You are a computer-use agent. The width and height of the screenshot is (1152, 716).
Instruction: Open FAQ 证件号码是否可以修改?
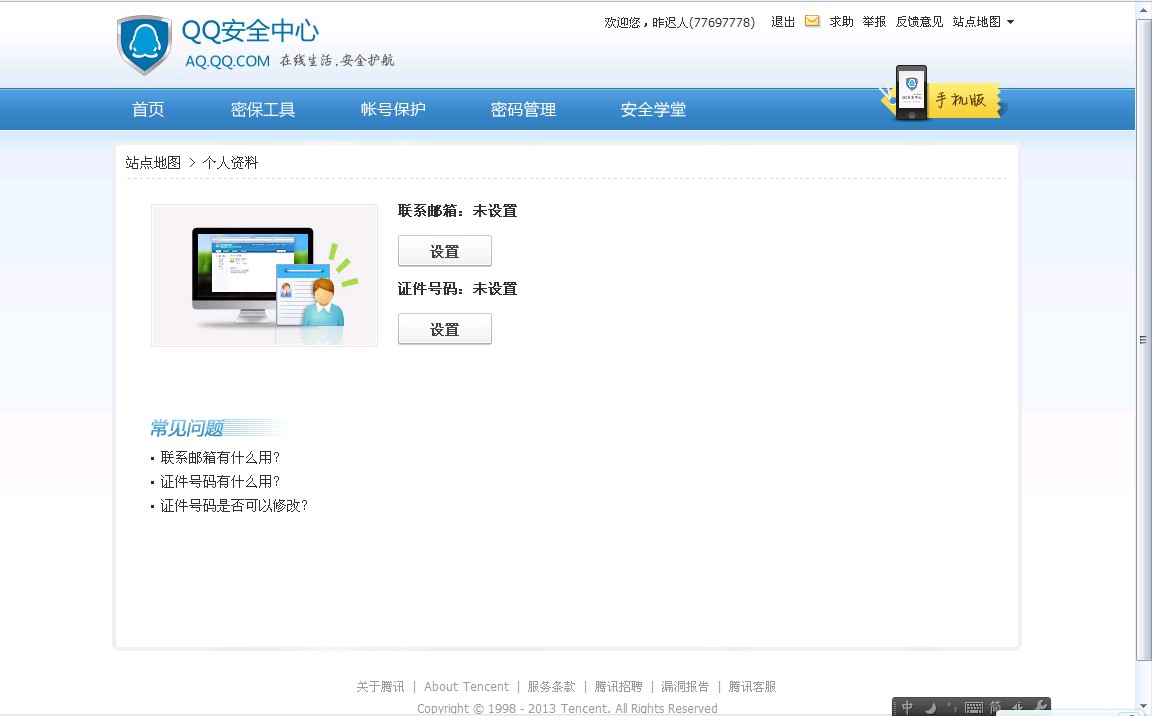click(234, 506)
